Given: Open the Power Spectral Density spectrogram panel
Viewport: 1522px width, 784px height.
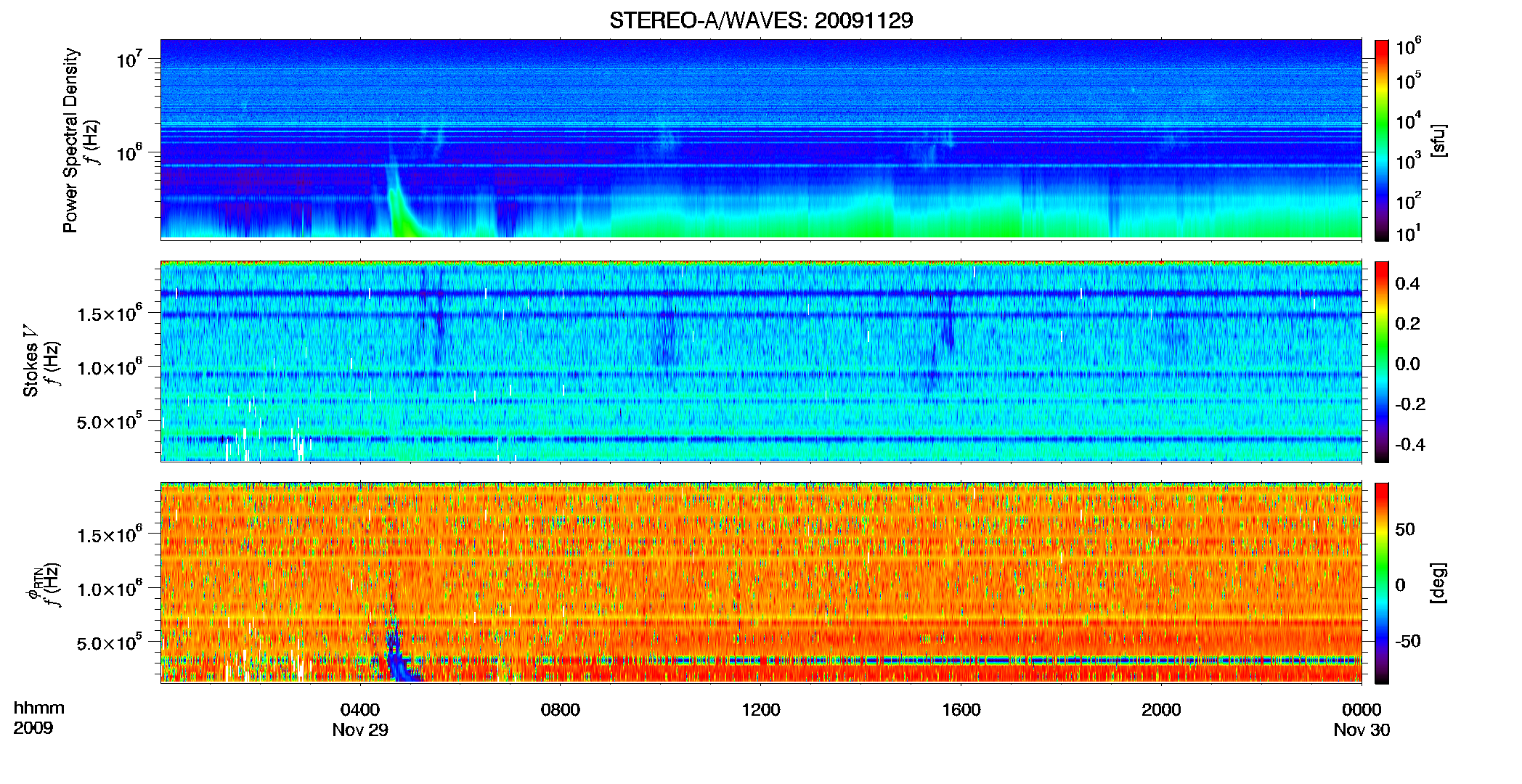Looking at the screenshot, I should [x=761, y=139].
